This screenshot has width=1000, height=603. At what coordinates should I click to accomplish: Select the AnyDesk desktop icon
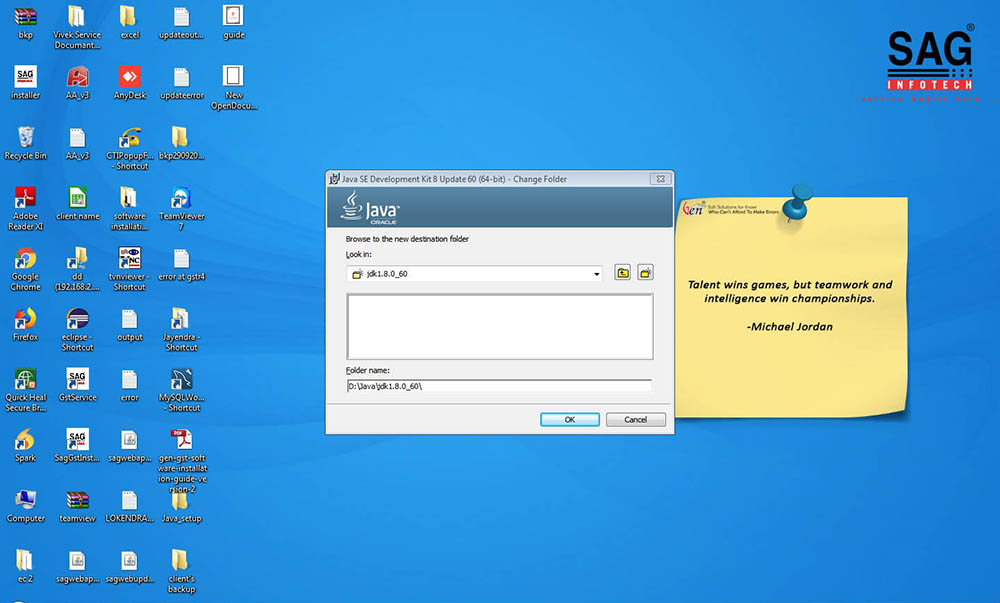coord(129,78)
